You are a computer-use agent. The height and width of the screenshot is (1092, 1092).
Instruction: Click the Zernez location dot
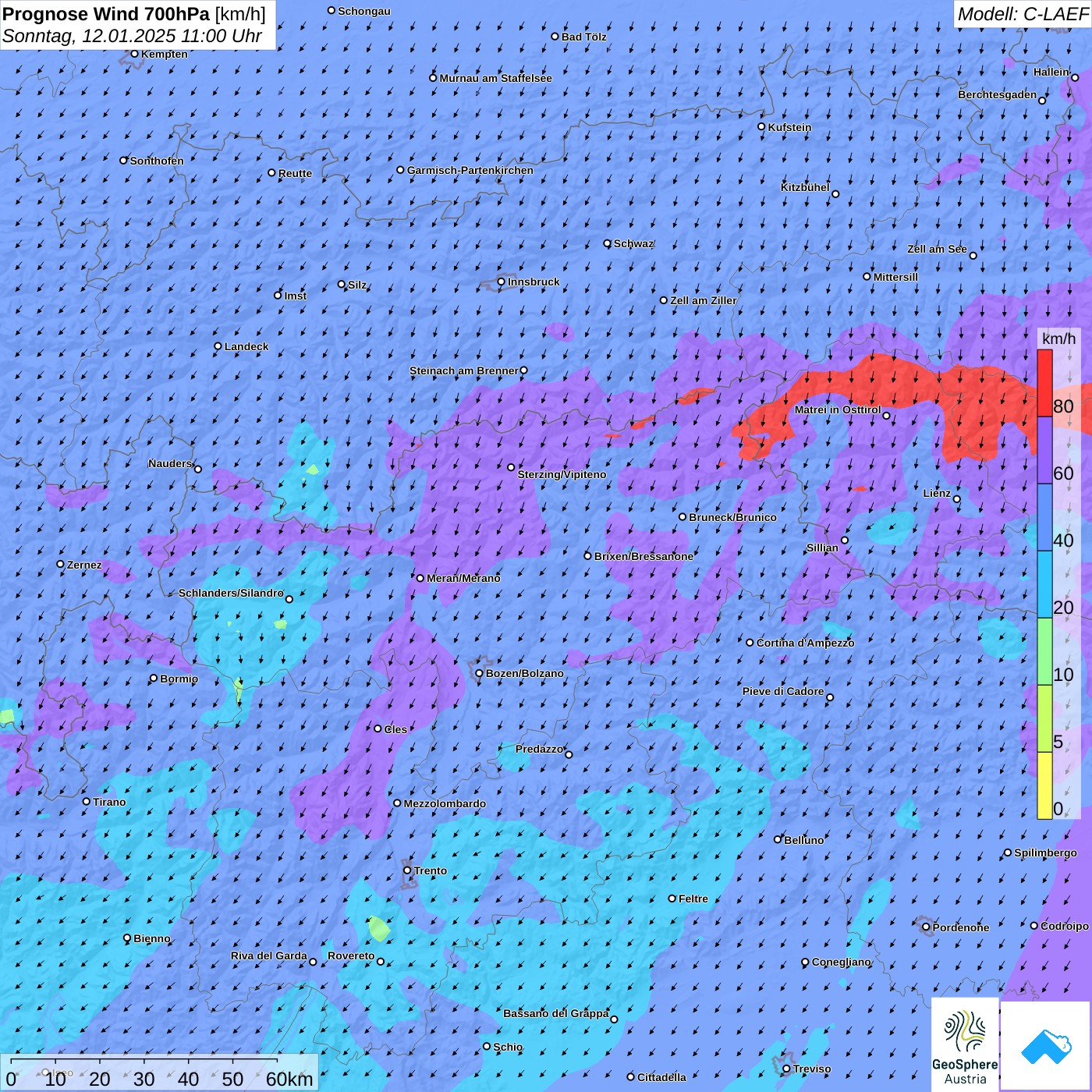coord(61,564)
